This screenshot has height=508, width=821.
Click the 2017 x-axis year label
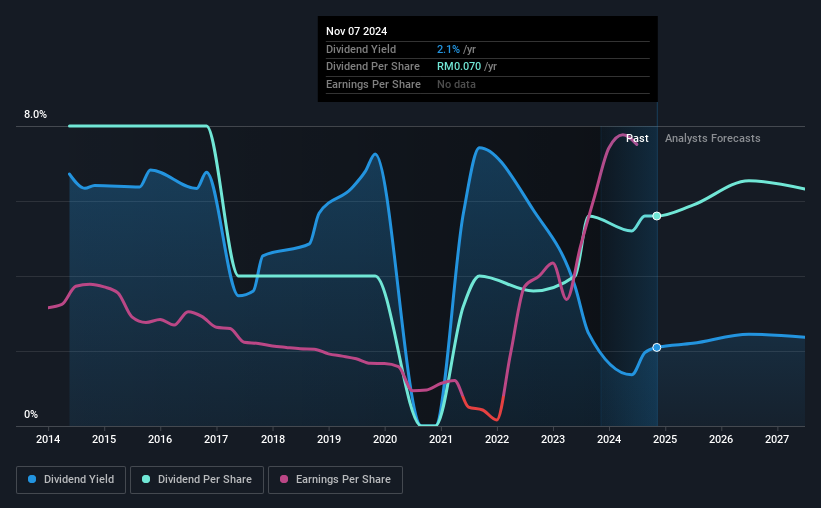(216, 439)
